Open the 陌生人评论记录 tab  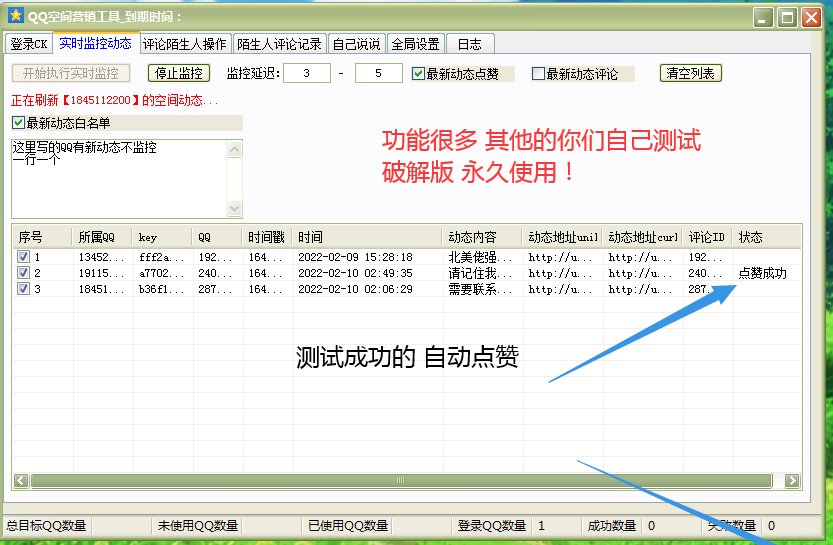[x=279, y=44]
